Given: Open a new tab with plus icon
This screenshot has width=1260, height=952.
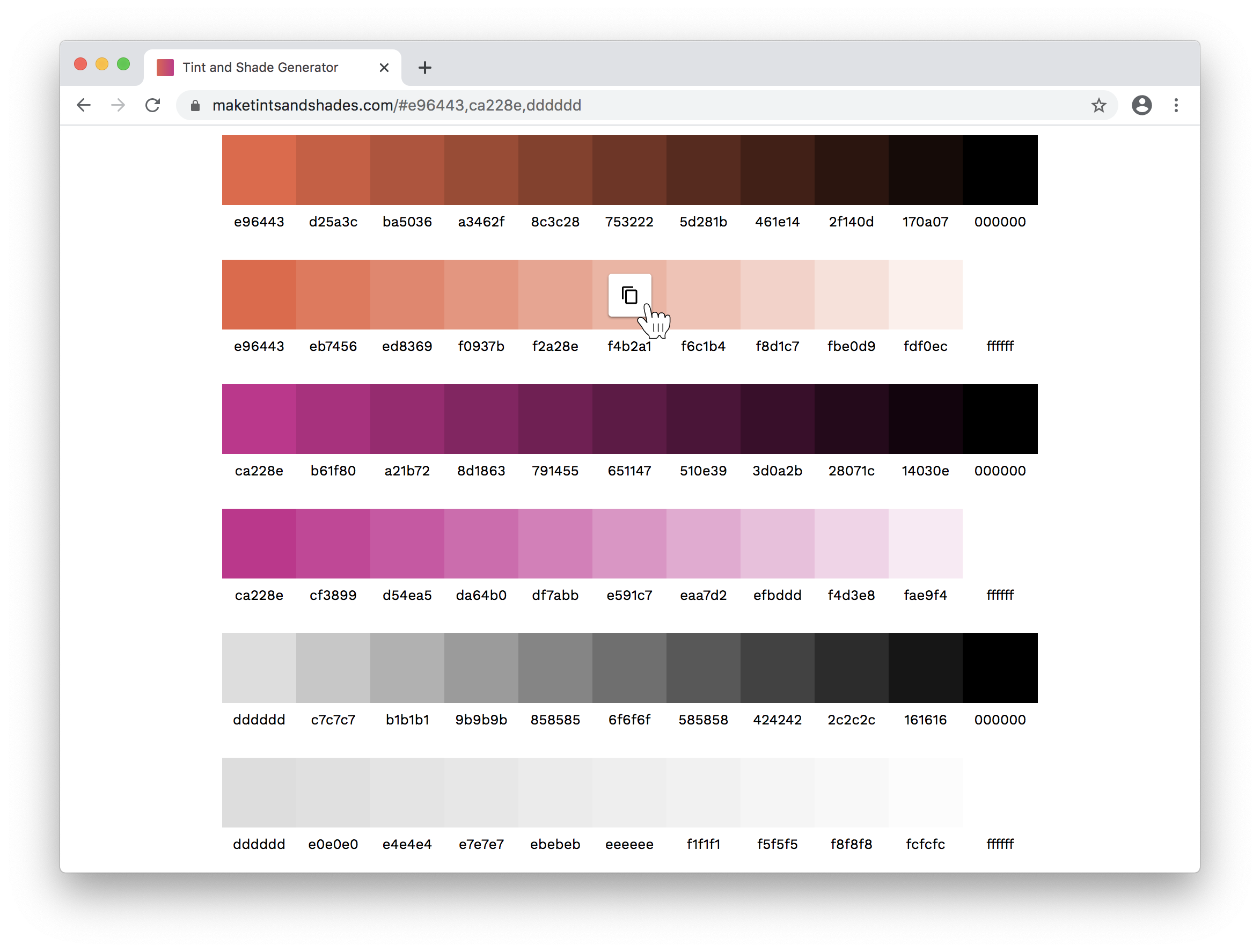Looking at the screenshot, I should click(424, 68).
